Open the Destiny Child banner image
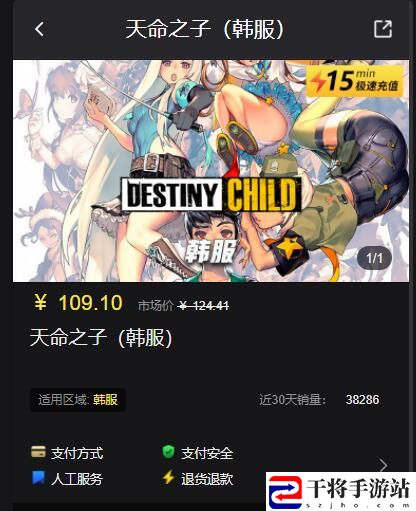 pyautogui.click(x=211, y=171)
